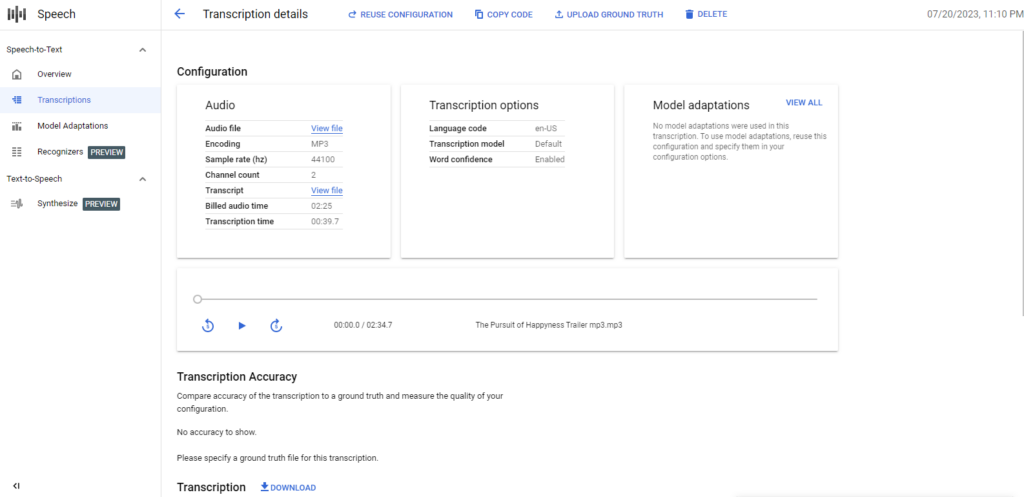The height and width of the screenshot is (497, 1024).
Task: Click the Channel count value 2
Action: 313,175
